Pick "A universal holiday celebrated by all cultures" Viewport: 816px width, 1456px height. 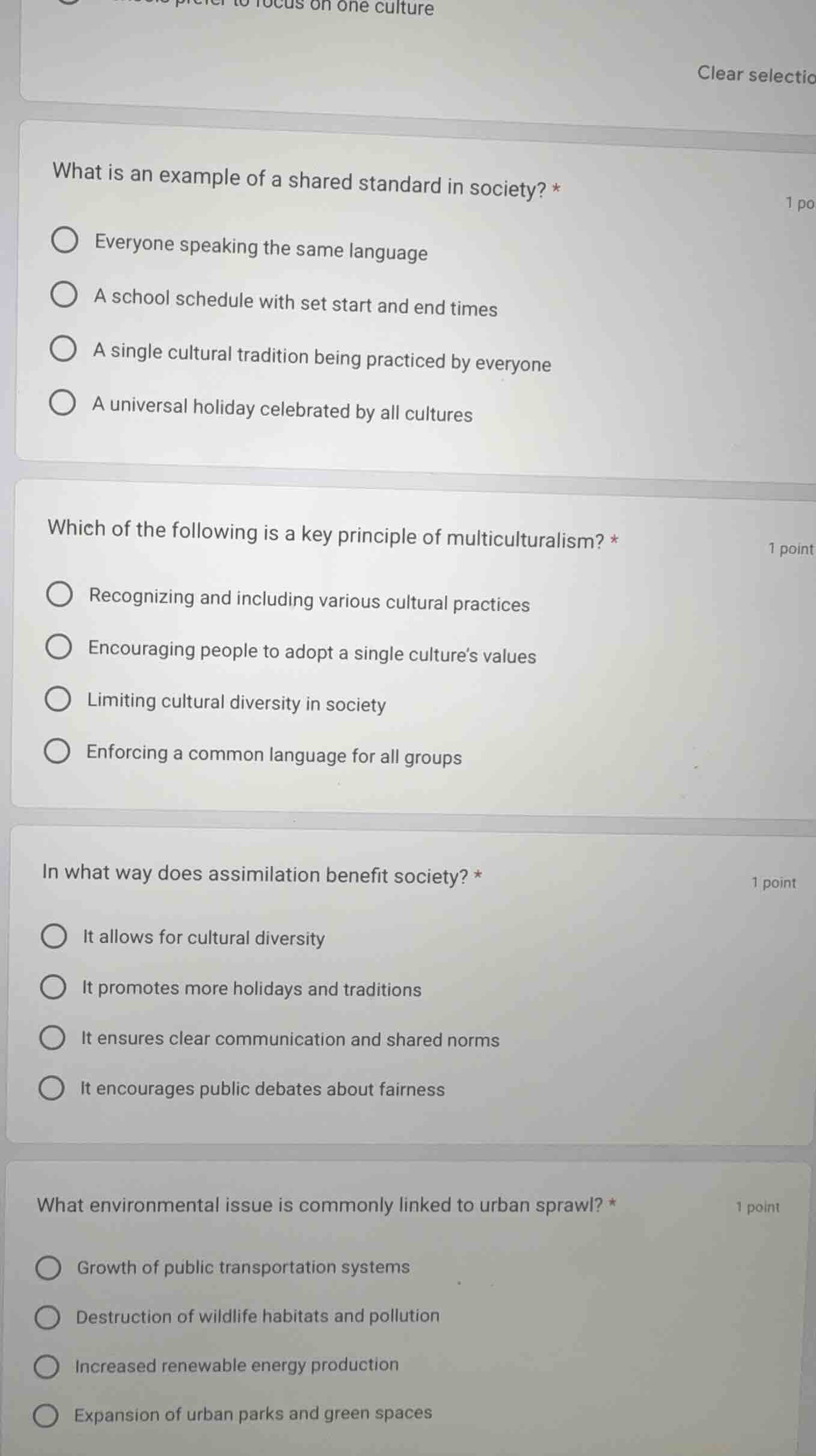[x=64, y=404]
